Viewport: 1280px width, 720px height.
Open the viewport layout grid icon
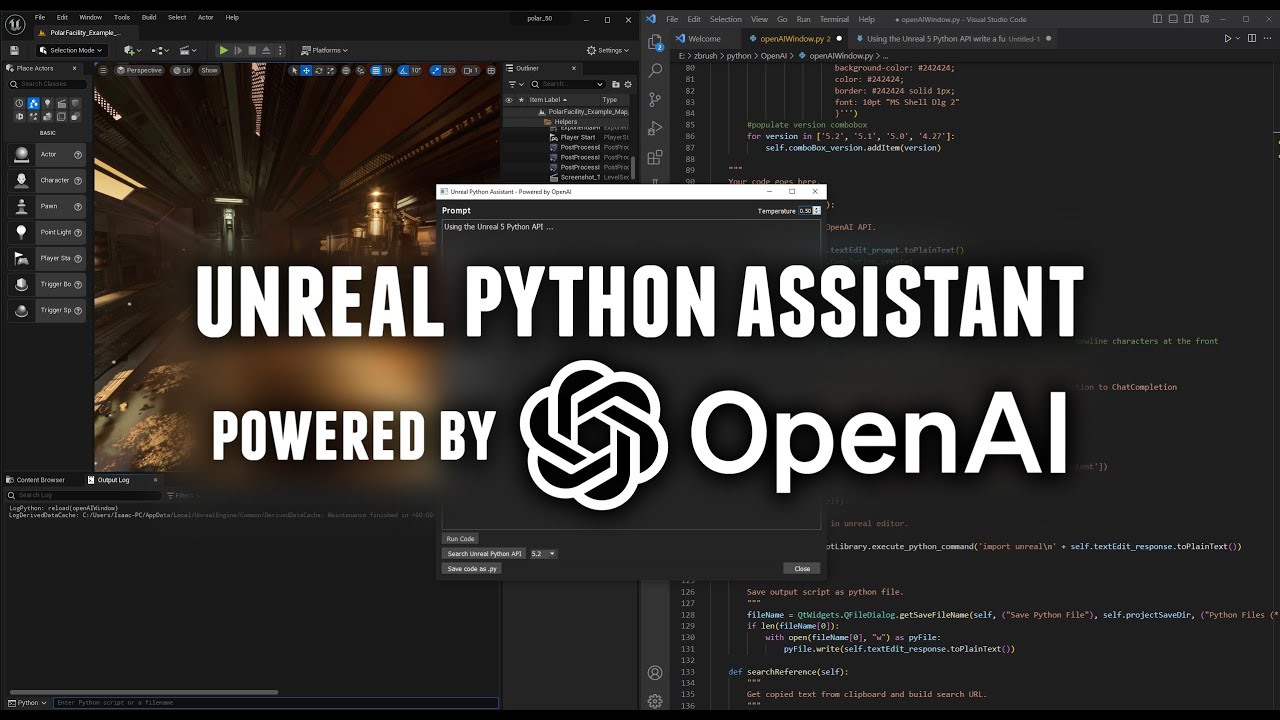click(x=491, y=70)
